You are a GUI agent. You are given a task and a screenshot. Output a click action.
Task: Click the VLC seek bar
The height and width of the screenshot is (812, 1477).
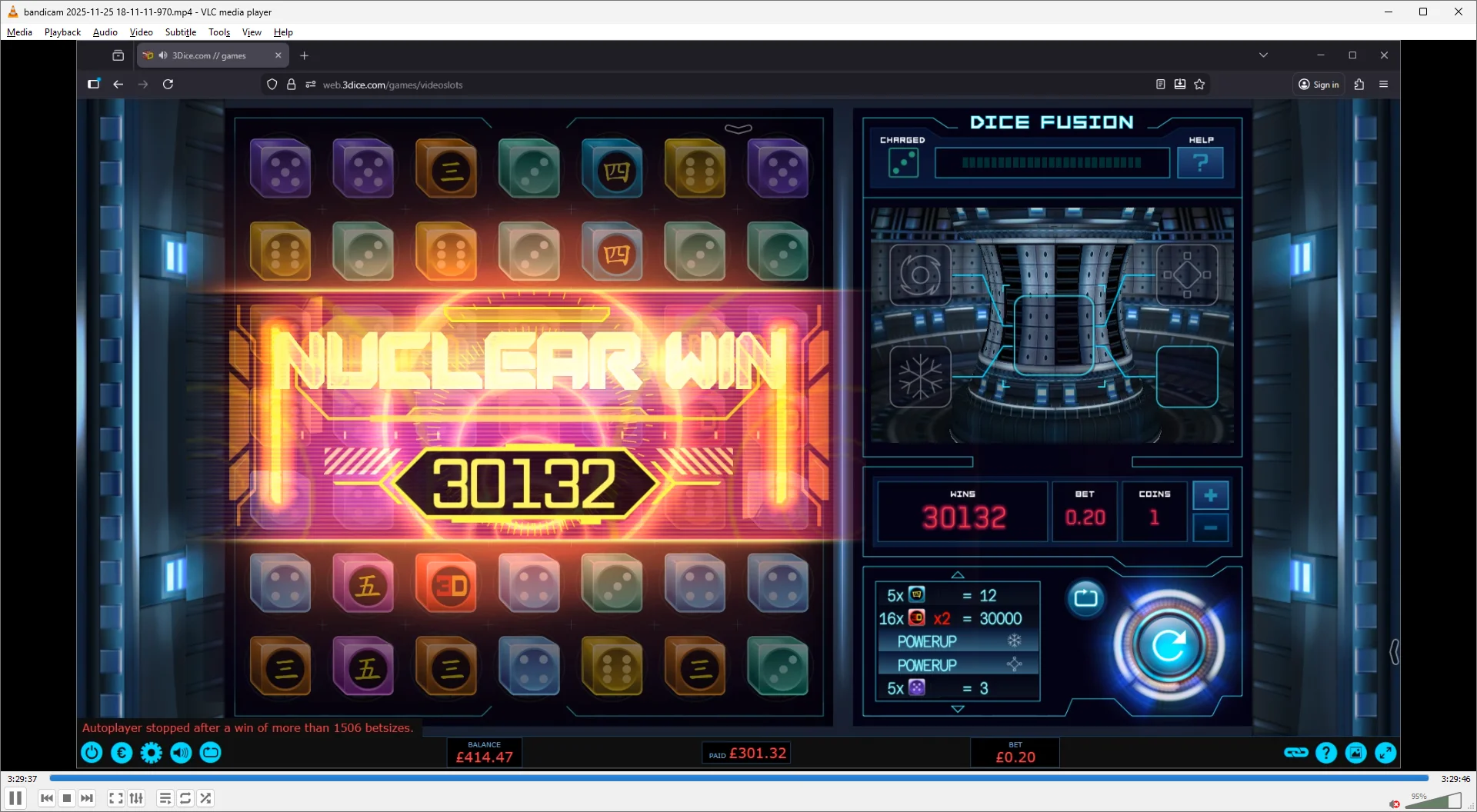pos(739,779)
